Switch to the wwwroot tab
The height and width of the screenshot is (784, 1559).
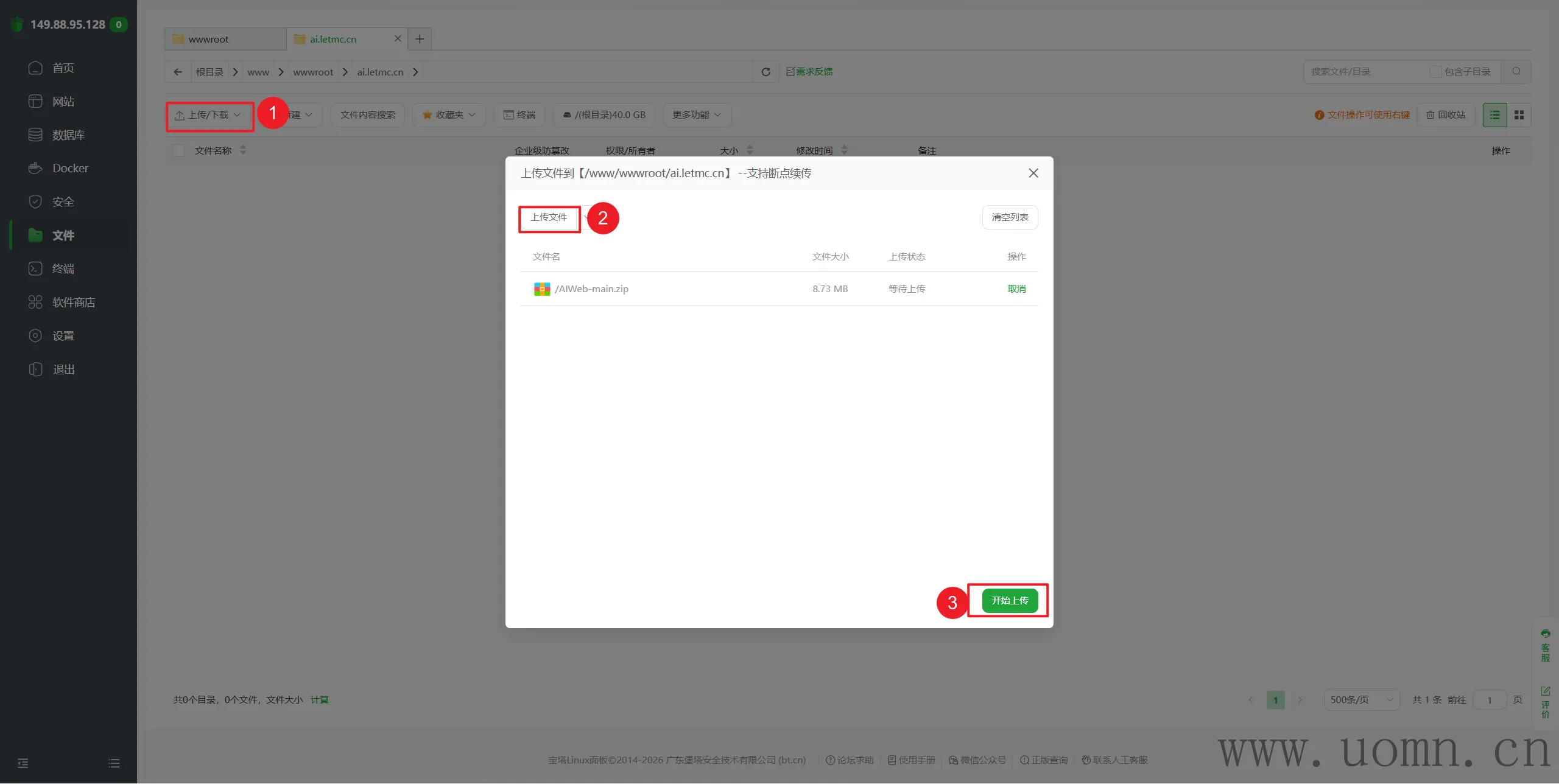click(x=209, y=39)
